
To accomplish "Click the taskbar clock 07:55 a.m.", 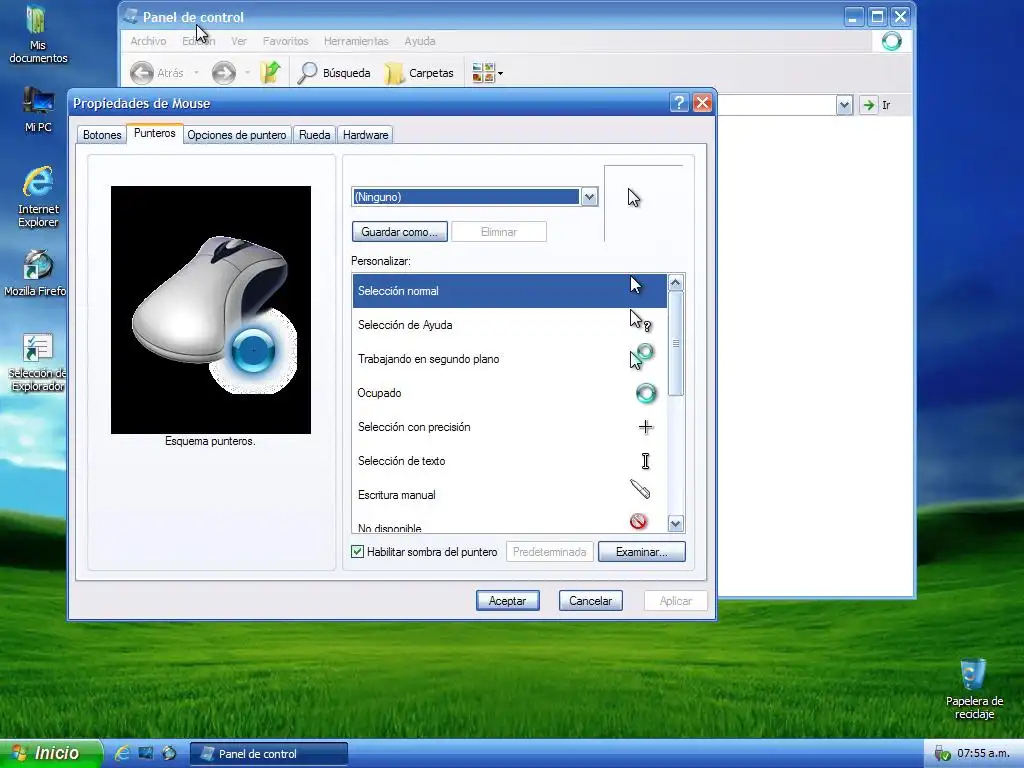I will 983,753.
